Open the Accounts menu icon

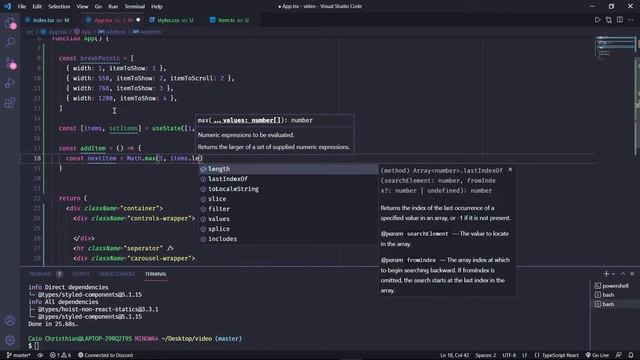click(x=10, y=320)
